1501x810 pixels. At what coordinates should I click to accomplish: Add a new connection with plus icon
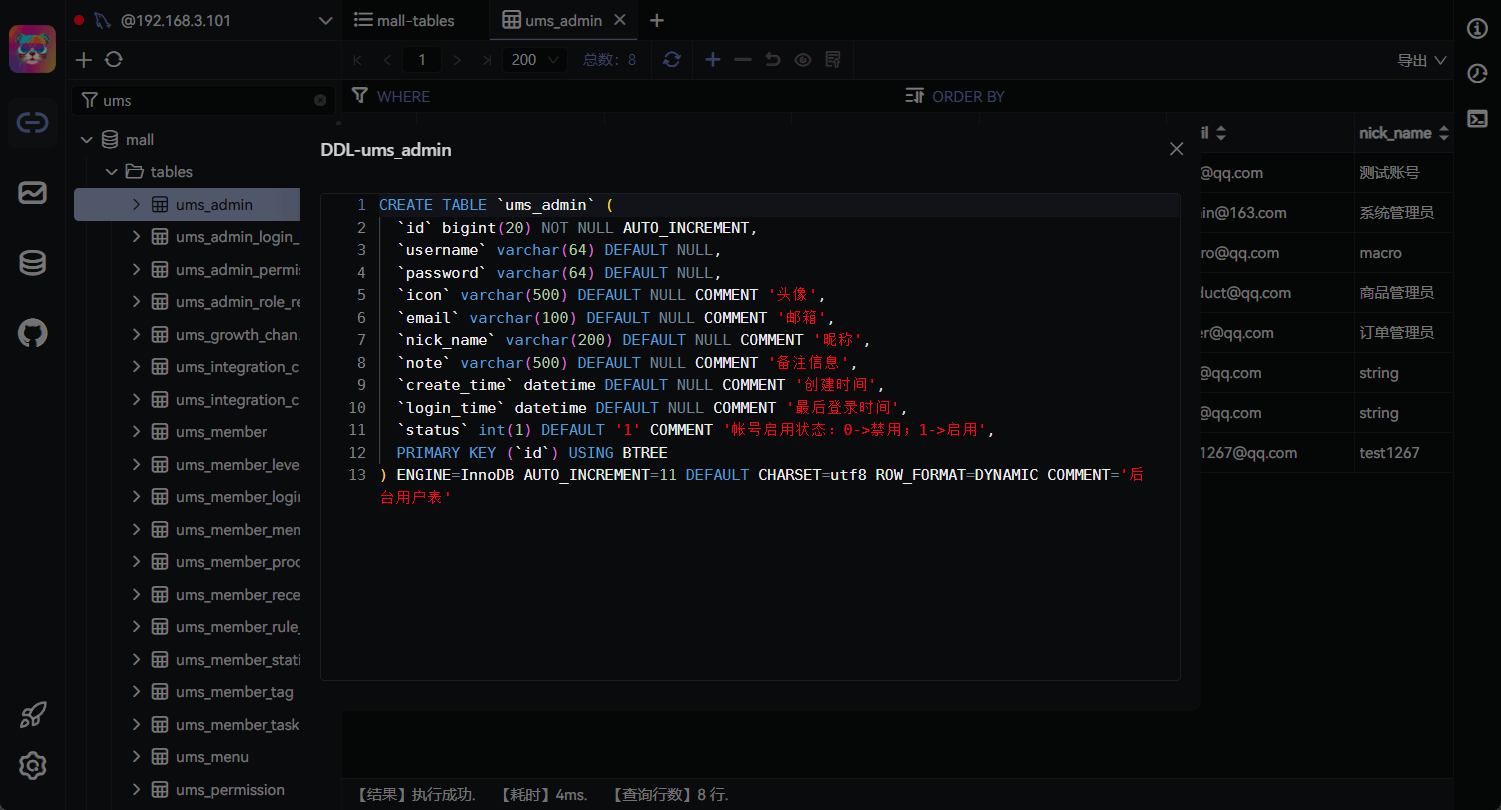[84, 60]
